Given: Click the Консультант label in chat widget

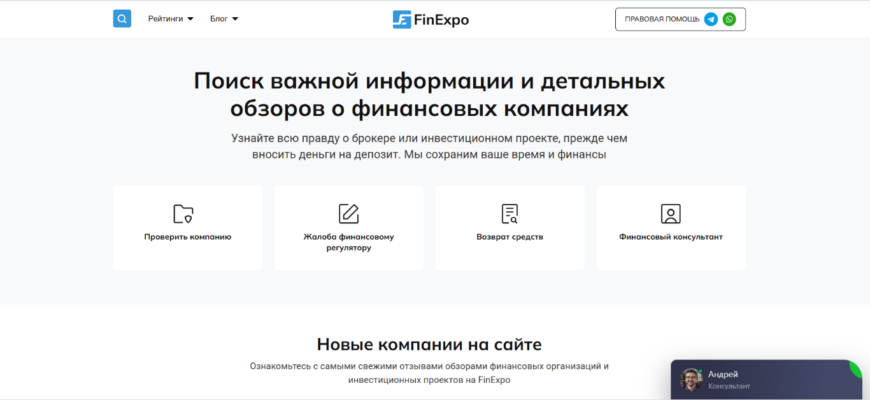Looking at the screenshot, I should [729, 386].
